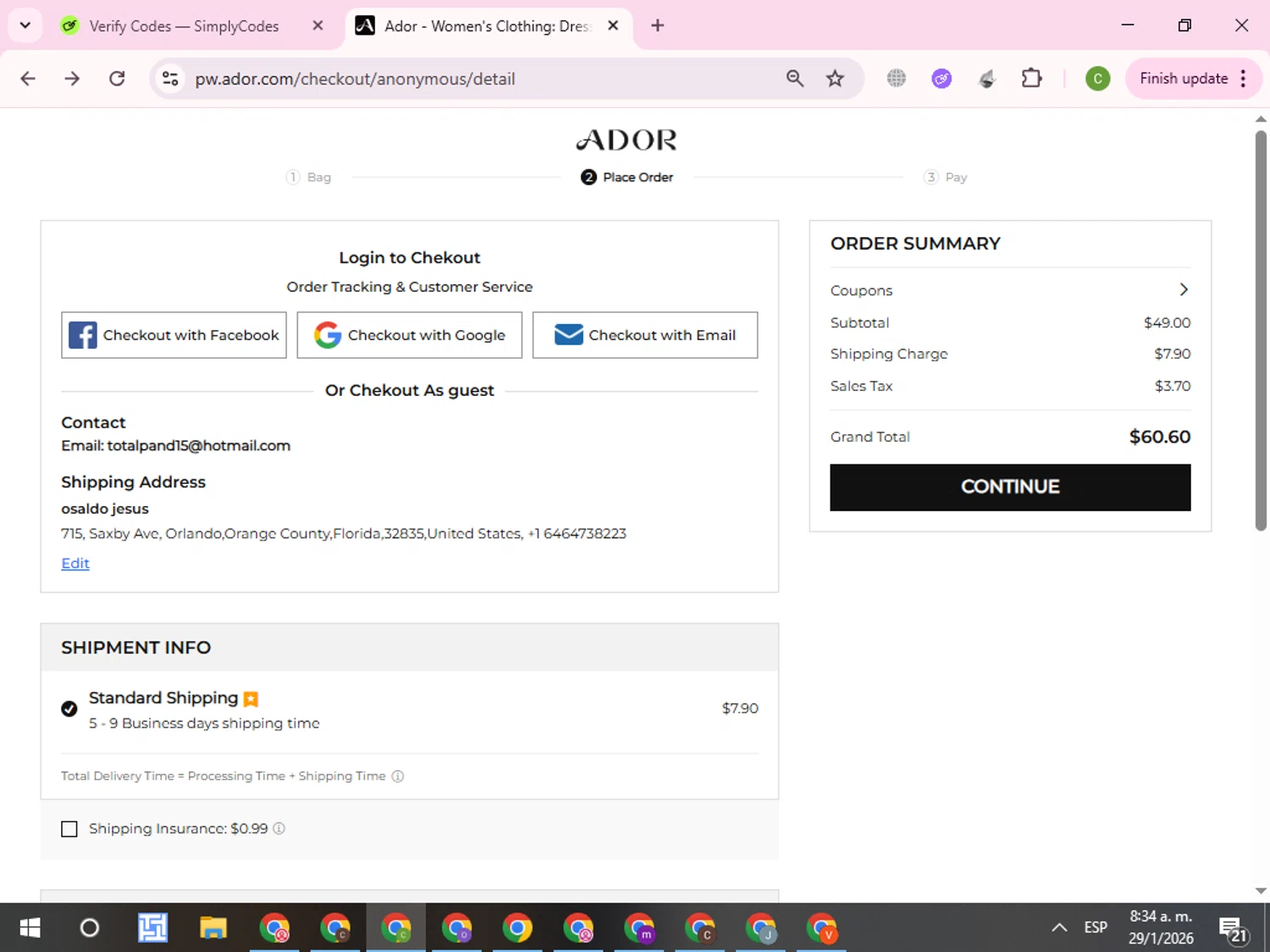Screen dimensions: 1270x952
Task: Open File Explorer from the taskbar
Action: pos(213,927)
